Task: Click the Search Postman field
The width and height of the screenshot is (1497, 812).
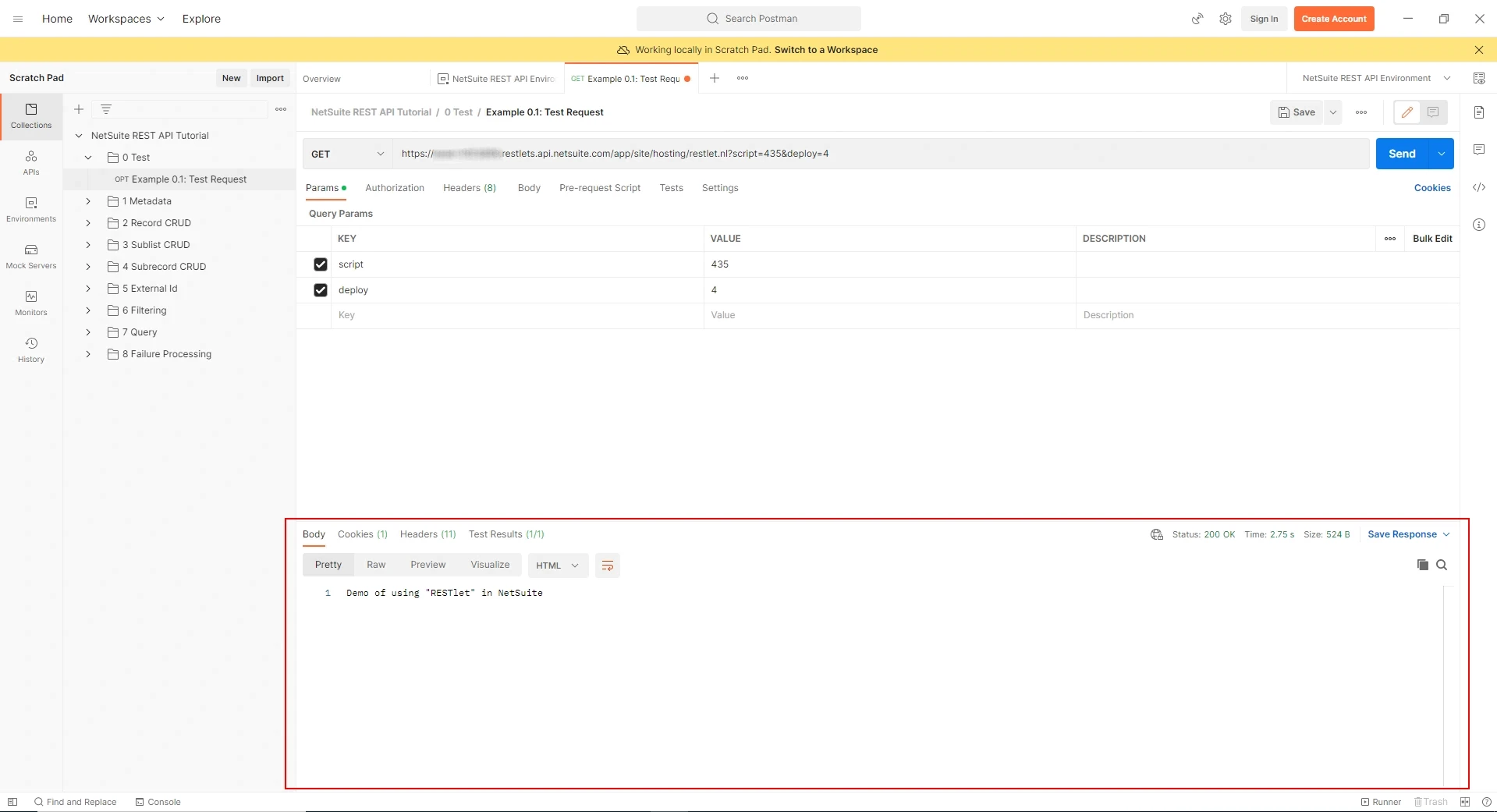Action: click(x=749, y=19)
